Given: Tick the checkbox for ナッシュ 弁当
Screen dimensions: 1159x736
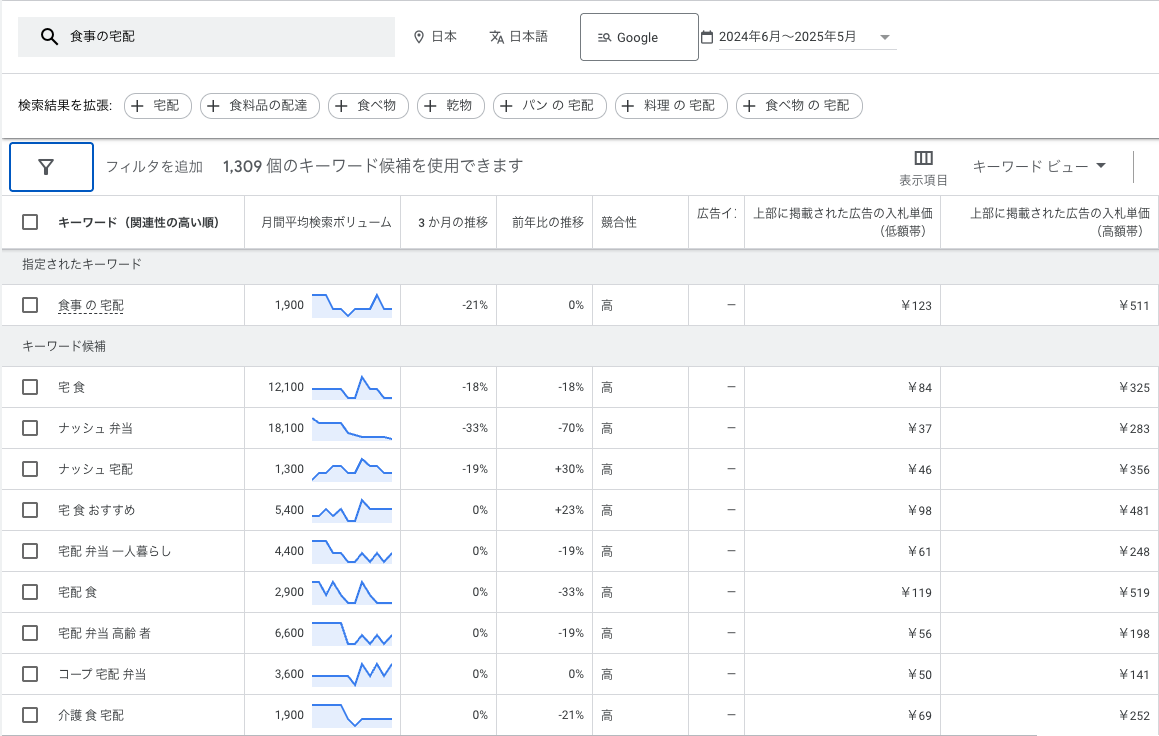Looking at the screenshot, I should (30, 428).
